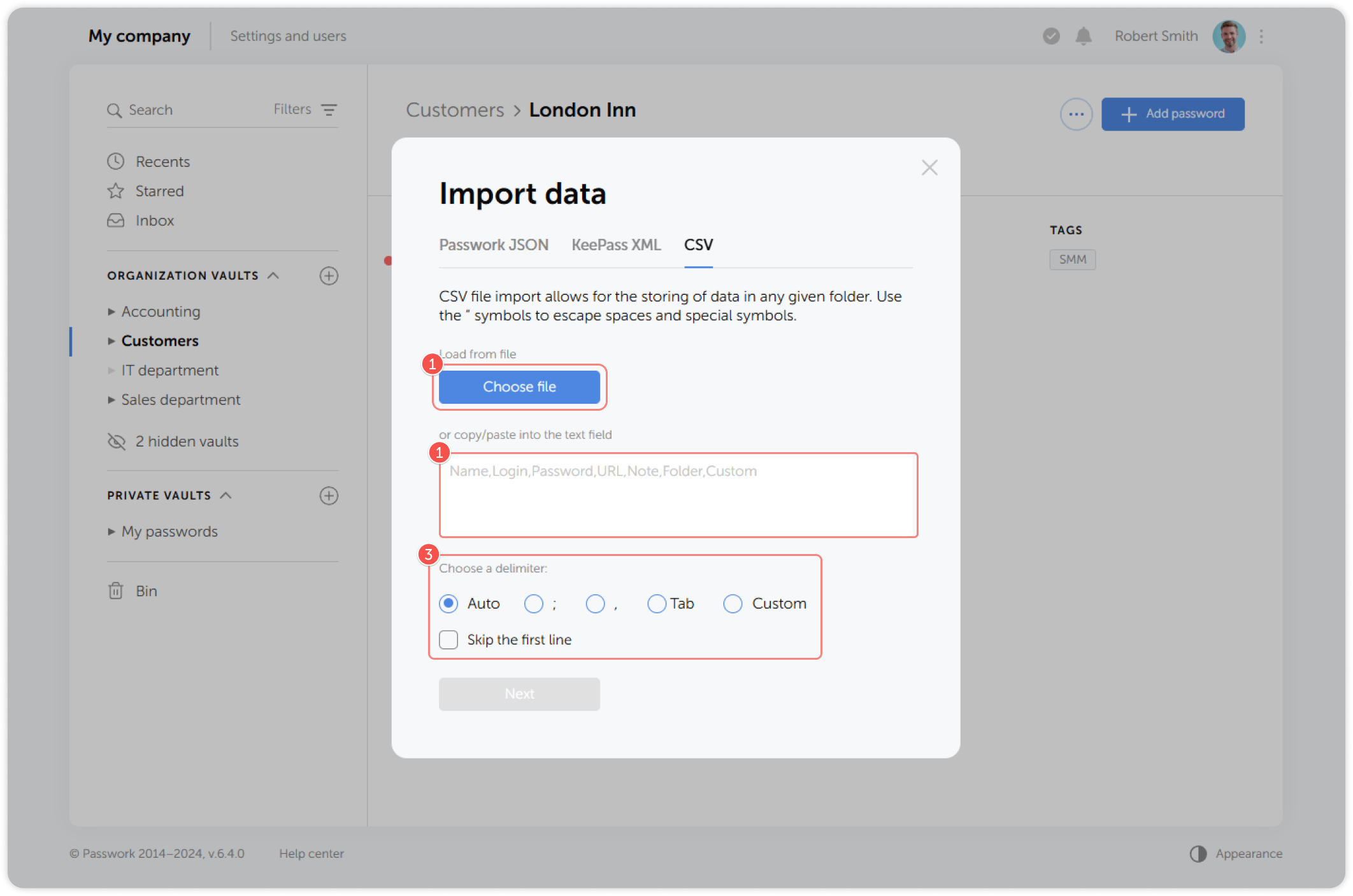
Task: Open the Help center link
Action: point(311,853)
